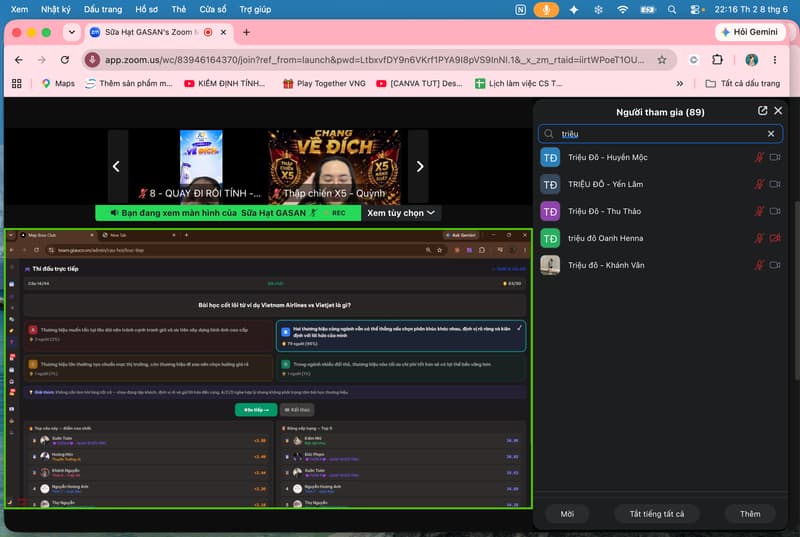The width and height of the screenshot is (800, 537).
Task: Expand hidden bookmarks with the chevron
Action: point(680,83)
